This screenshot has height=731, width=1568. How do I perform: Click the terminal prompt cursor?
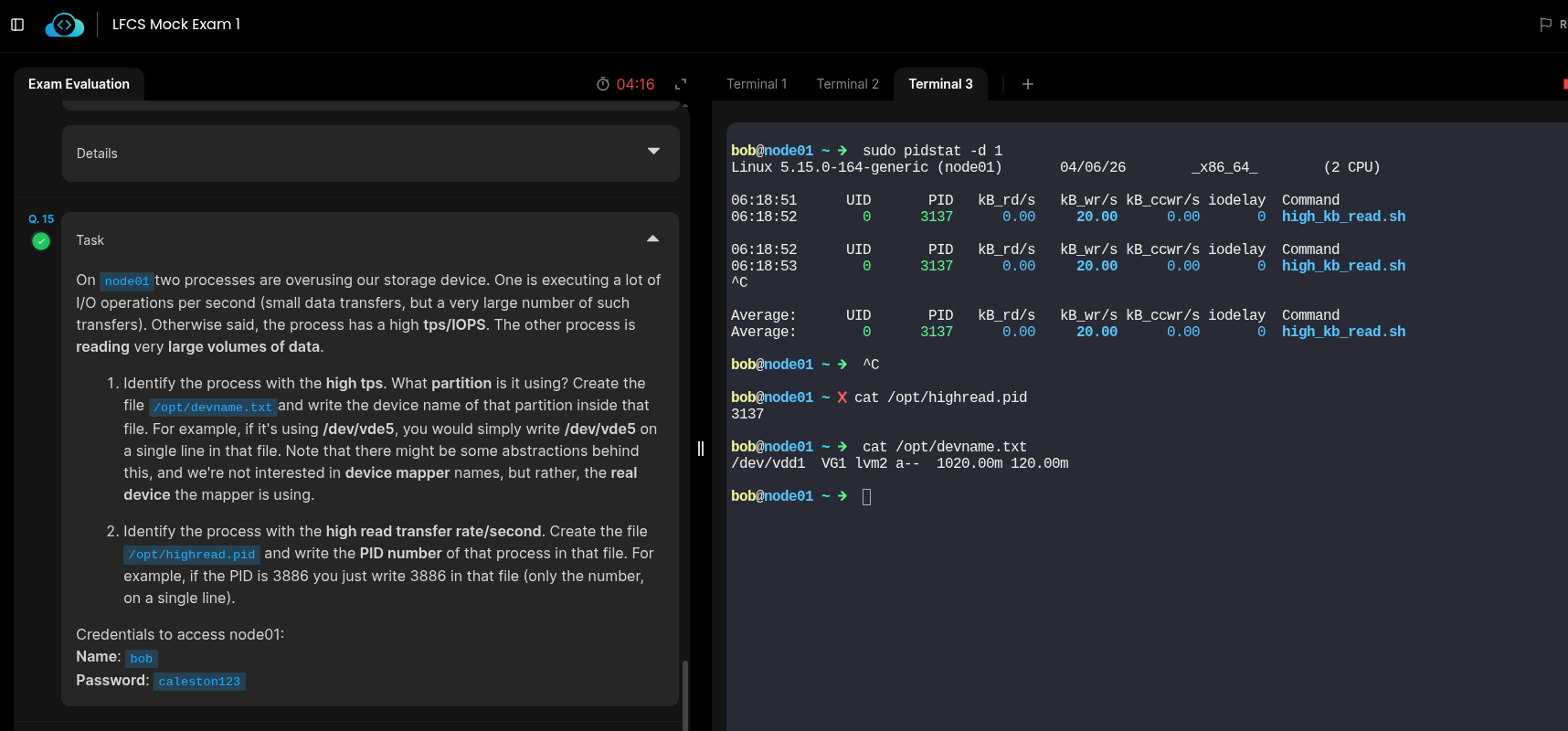[x=866, y=496]
